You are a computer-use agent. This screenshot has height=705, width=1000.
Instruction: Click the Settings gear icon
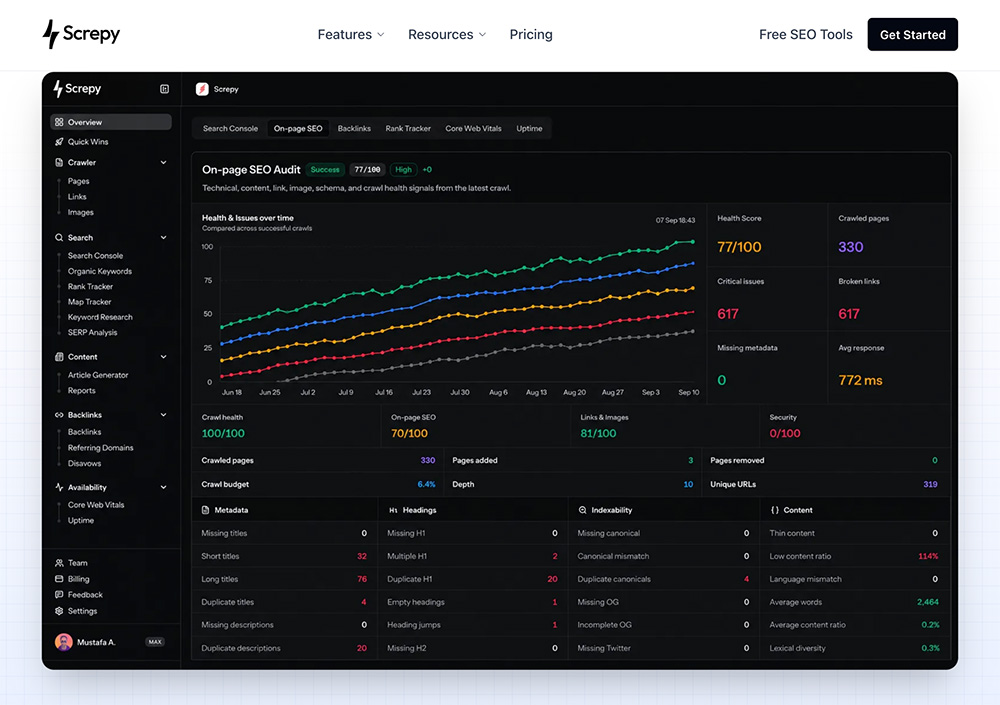tap(59, 611)
